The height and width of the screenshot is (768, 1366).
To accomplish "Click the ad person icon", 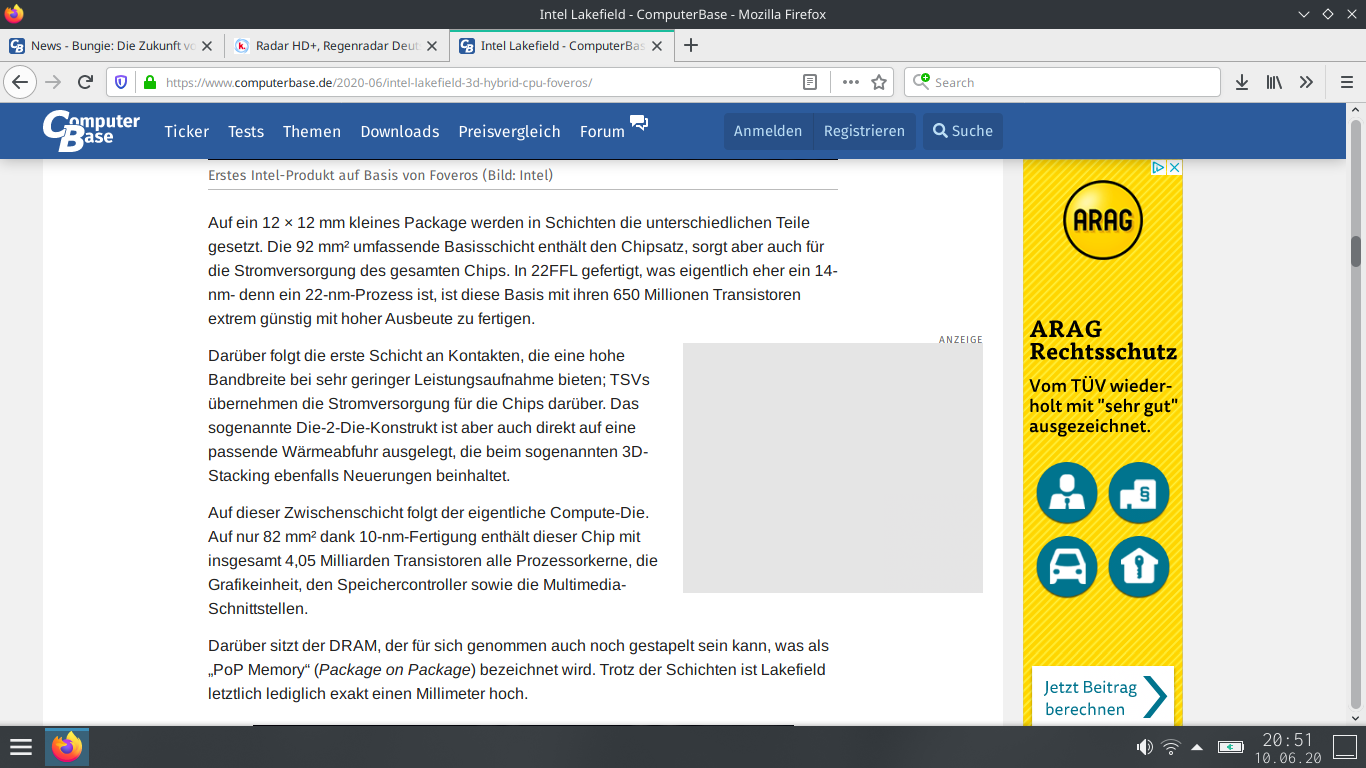I will coord(1067,493).
